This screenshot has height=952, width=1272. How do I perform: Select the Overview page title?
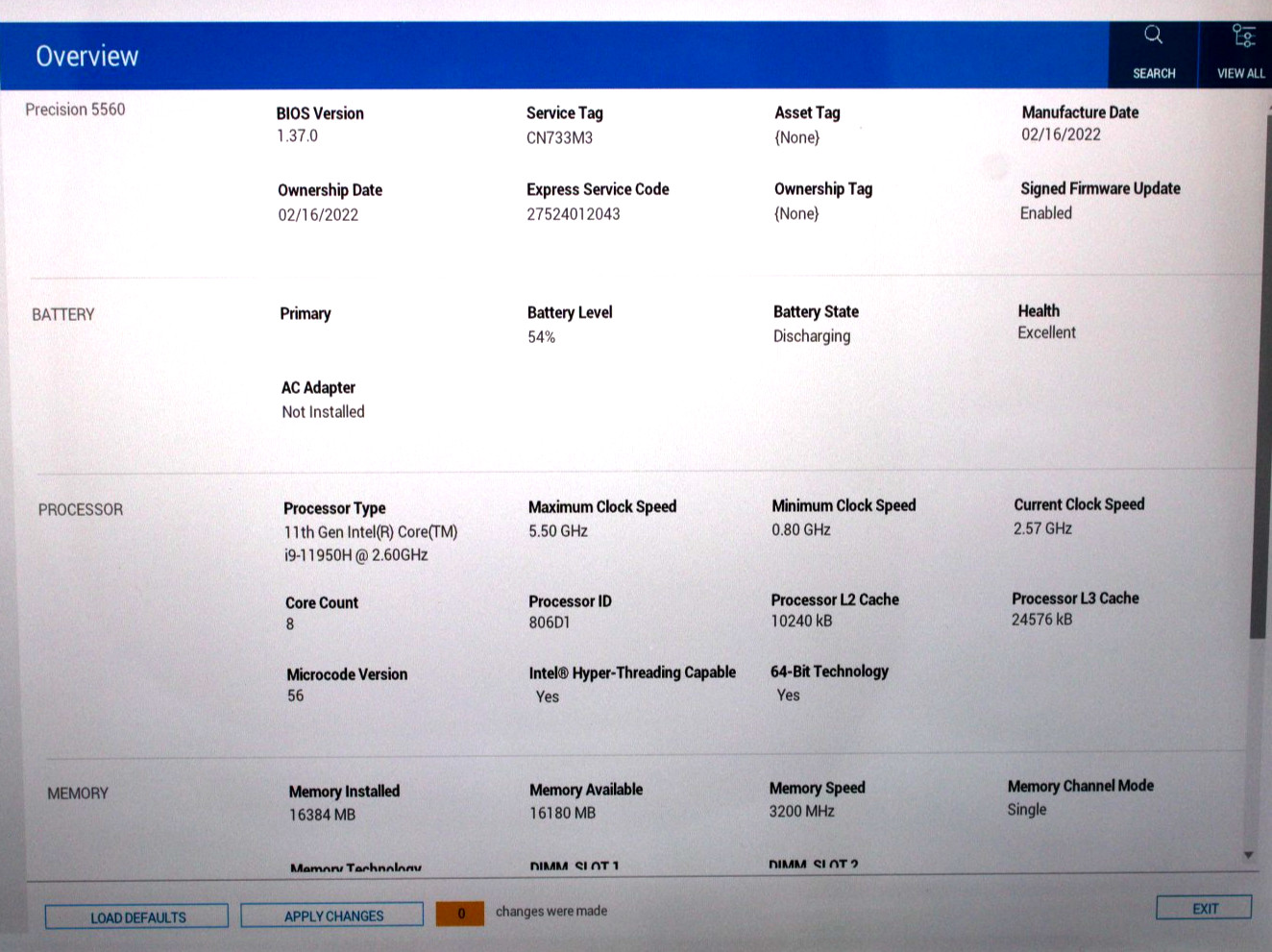[x=87, y=57]
